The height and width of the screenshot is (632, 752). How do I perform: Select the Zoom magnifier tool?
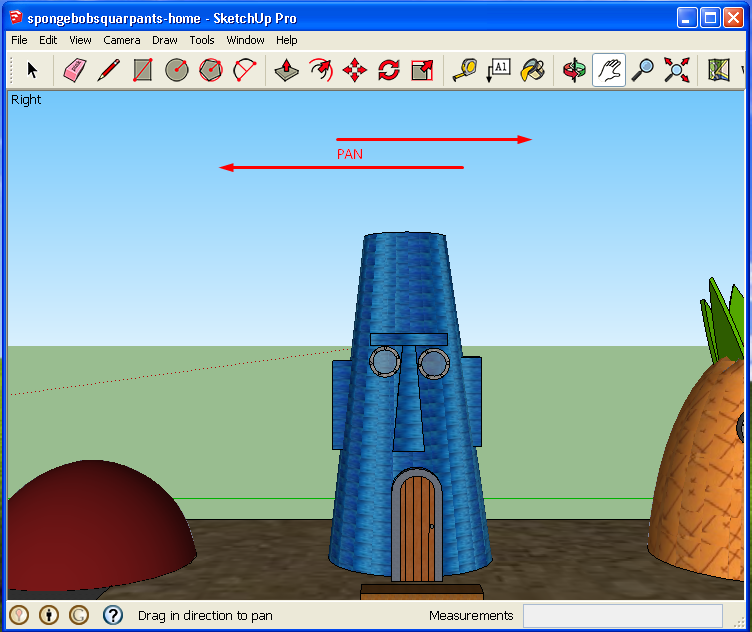point(643,70)
